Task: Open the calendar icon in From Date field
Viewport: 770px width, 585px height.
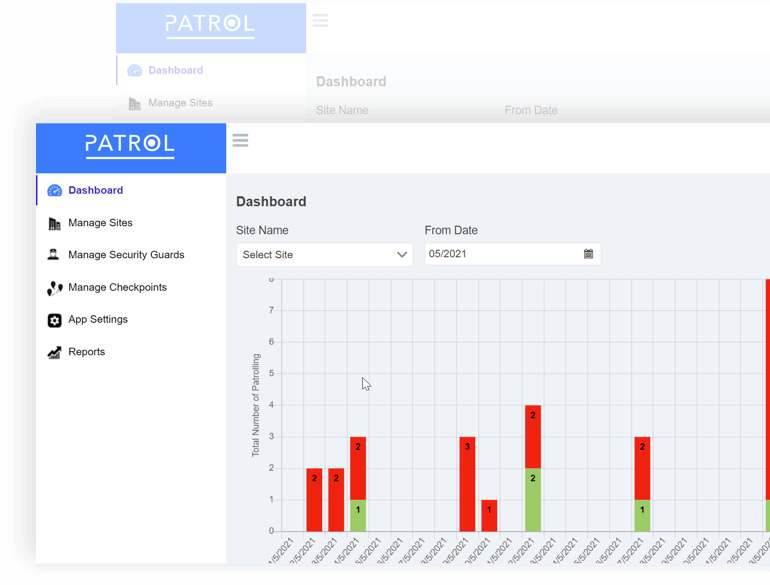Action: pos(588,254)
